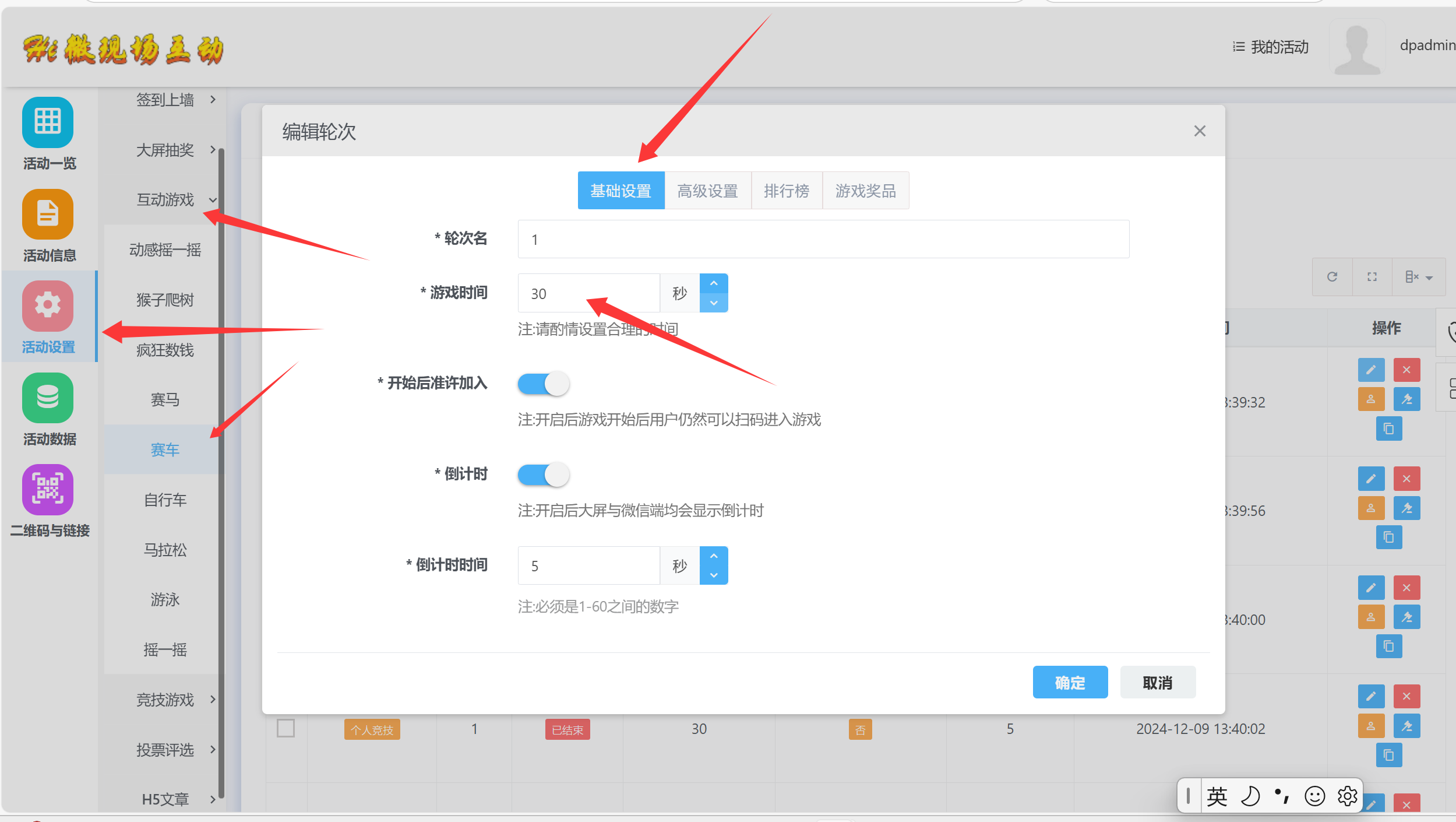Viewport: 1456px width, 822px height.
Task: Click the 取消 button
Action: (1157, 682)
